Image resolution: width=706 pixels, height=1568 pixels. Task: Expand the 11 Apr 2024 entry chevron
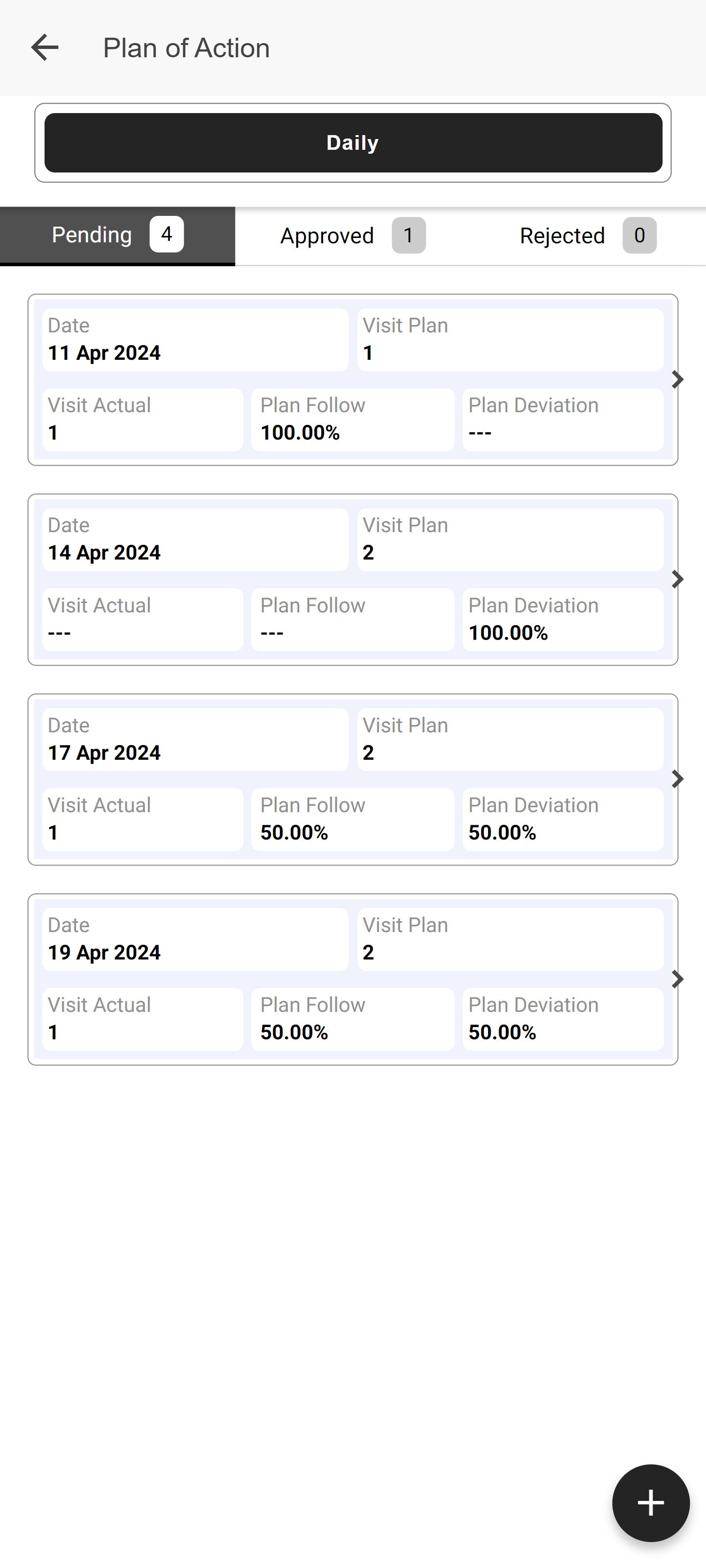677,380
